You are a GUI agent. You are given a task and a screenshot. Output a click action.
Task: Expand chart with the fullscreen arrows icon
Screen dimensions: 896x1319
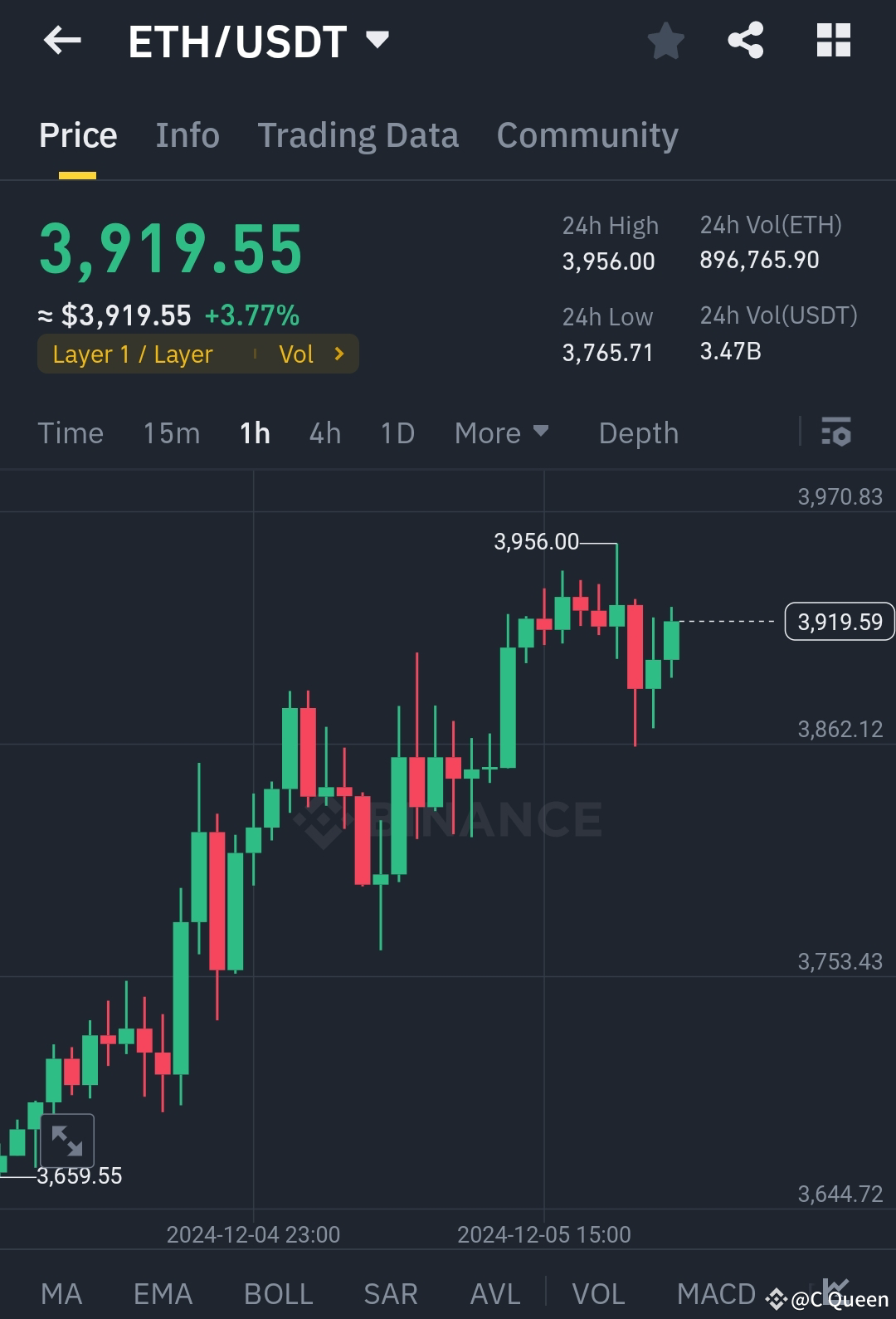point(69,1140)
